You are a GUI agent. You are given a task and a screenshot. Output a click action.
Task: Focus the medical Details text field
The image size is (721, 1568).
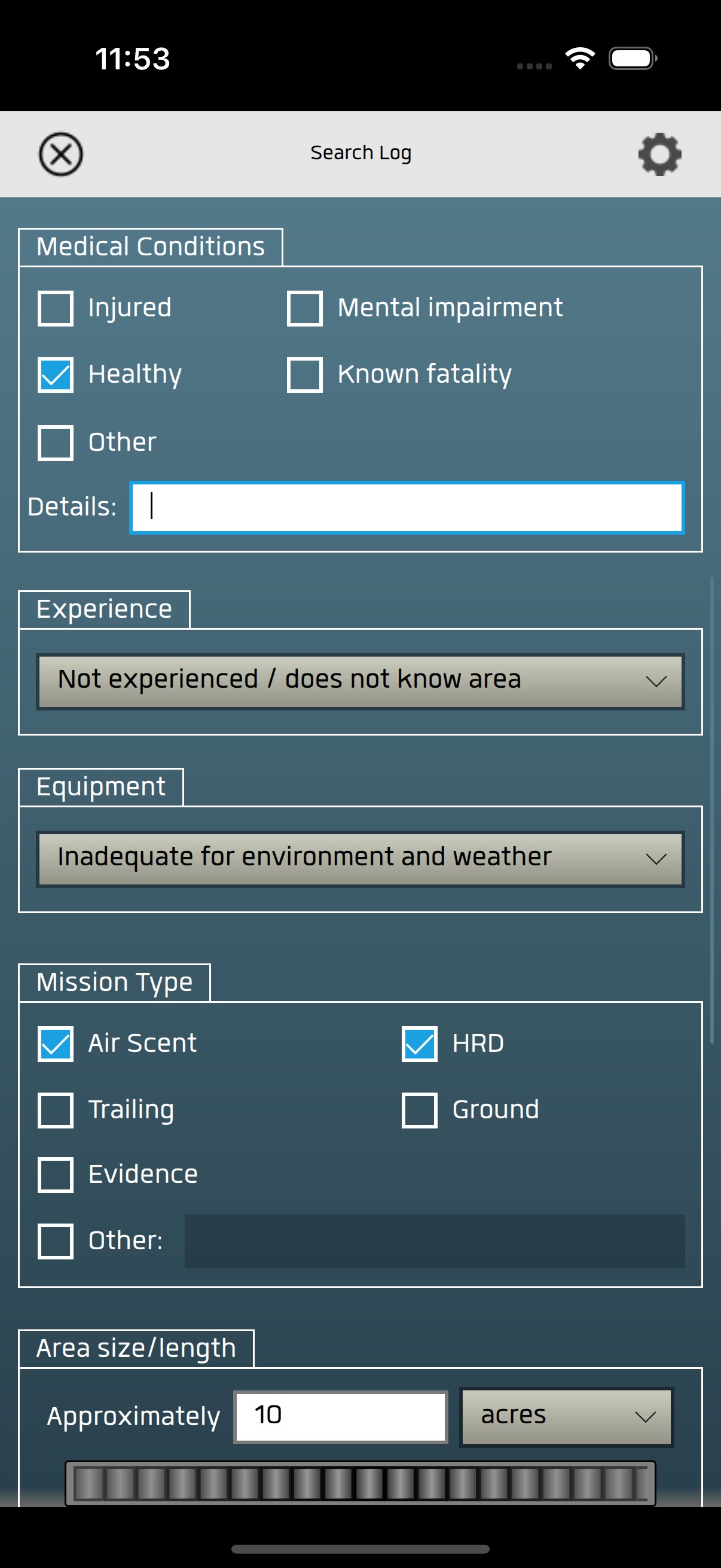pos(407,508)
